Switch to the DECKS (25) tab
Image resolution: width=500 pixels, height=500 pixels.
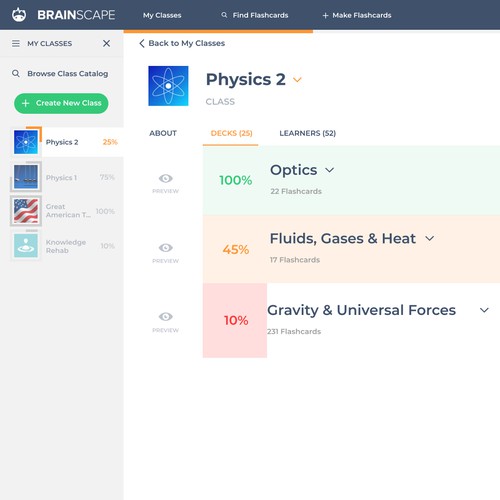231,133
